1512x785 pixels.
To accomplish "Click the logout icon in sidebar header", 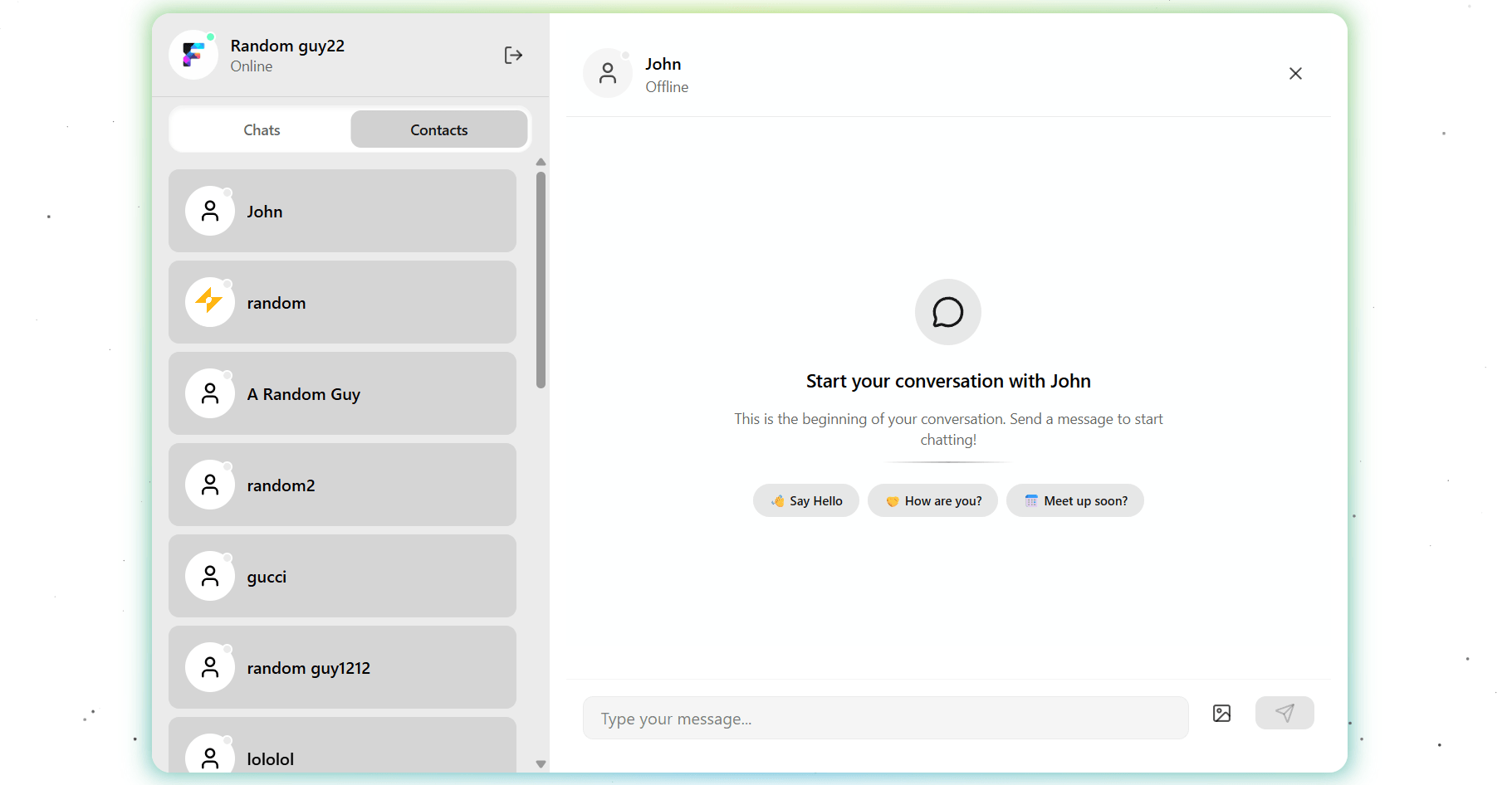I will pyautogui.click(x=513, y=55).
